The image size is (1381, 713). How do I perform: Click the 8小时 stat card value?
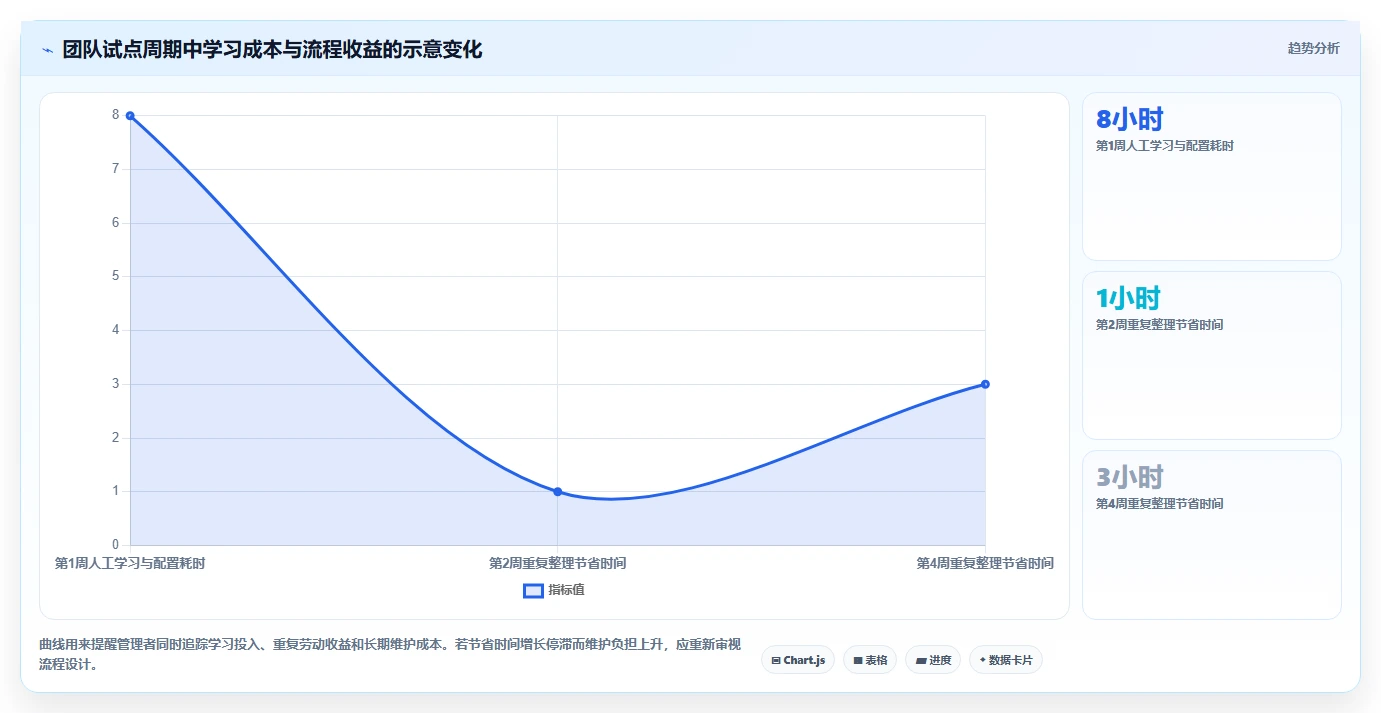tap(1130, 119)
